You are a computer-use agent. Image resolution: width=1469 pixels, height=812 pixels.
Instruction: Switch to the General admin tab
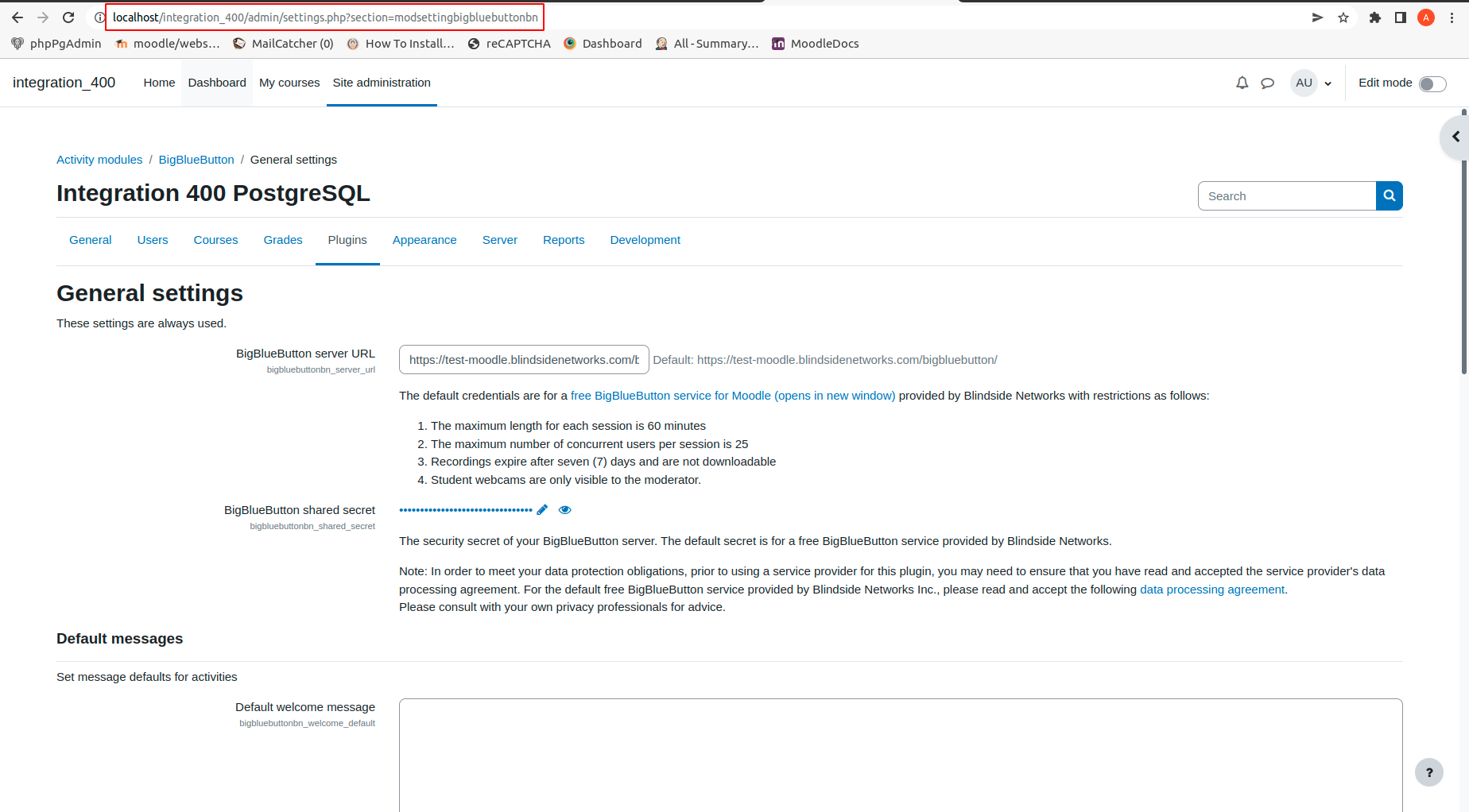click(x=91, y=240)
